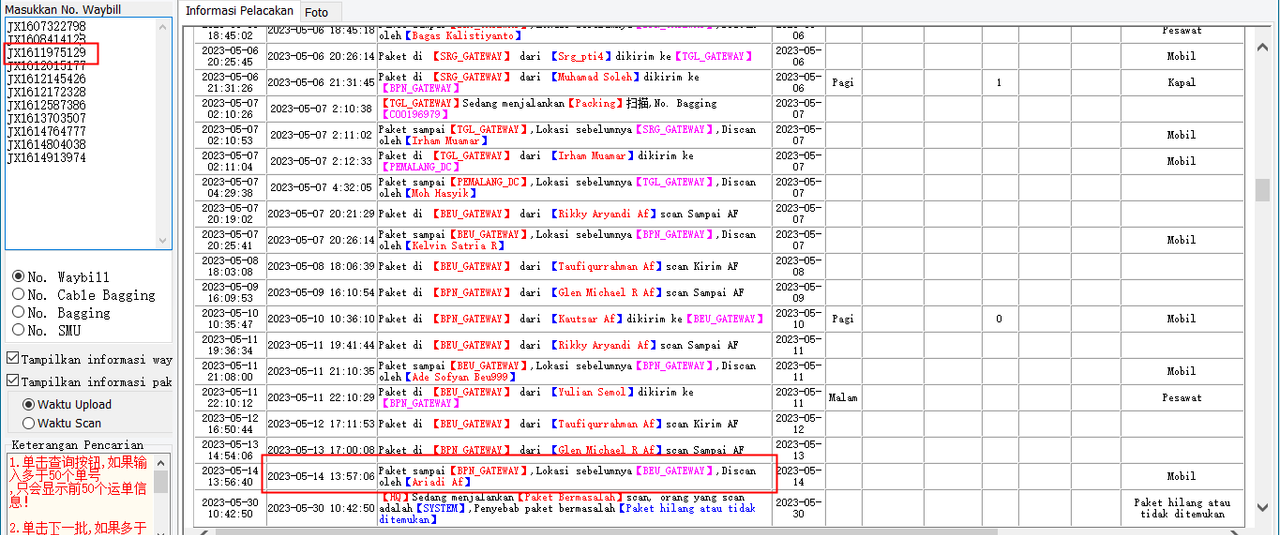Click the waybill list scroll-down arrow

[165, 241]
